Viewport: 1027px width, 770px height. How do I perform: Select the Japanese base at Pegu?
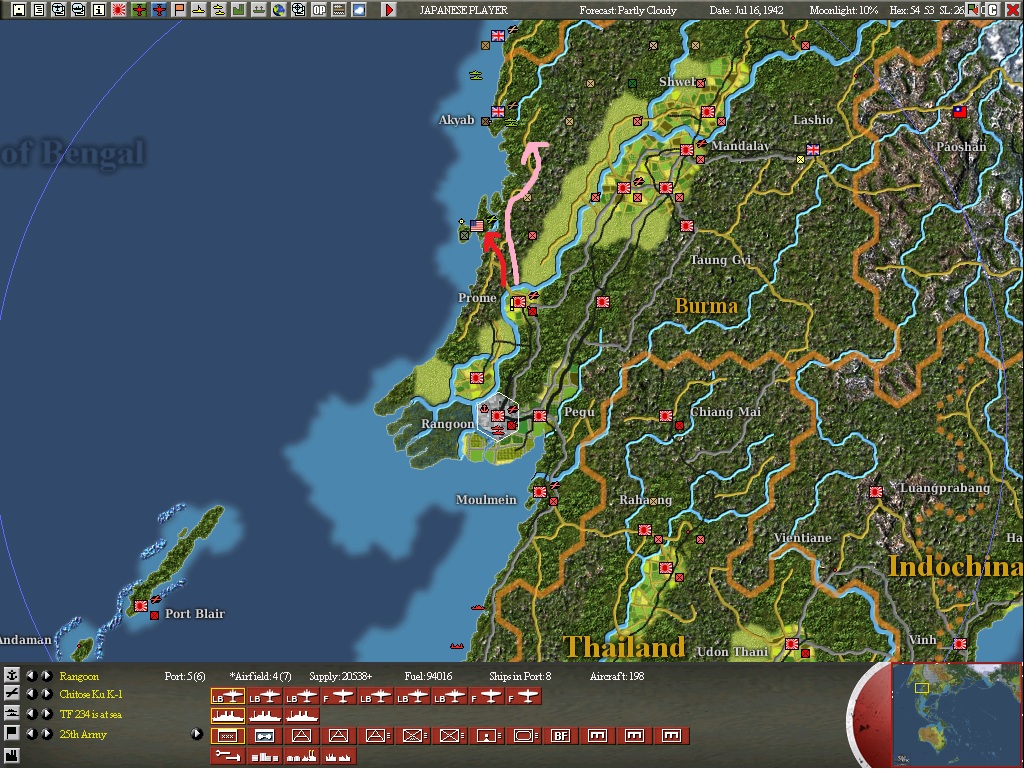(x=540, y=416)
